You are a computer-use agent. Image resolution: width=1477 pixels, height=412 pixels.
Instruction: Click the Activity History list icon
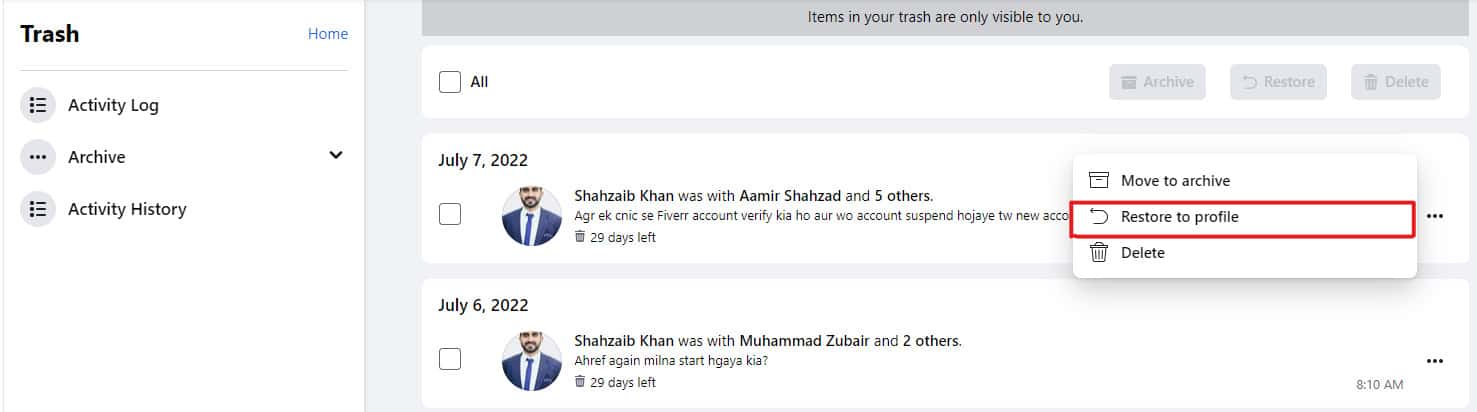click(x=38, y=209)
